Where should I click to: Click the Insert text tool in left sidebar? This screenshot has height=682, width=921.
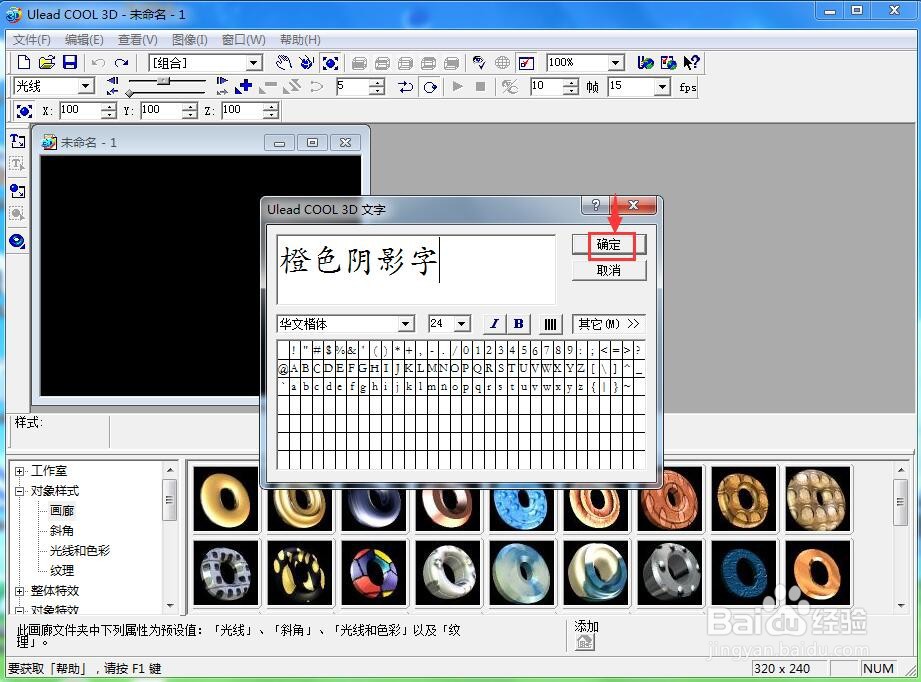click(x=18, y=140)
